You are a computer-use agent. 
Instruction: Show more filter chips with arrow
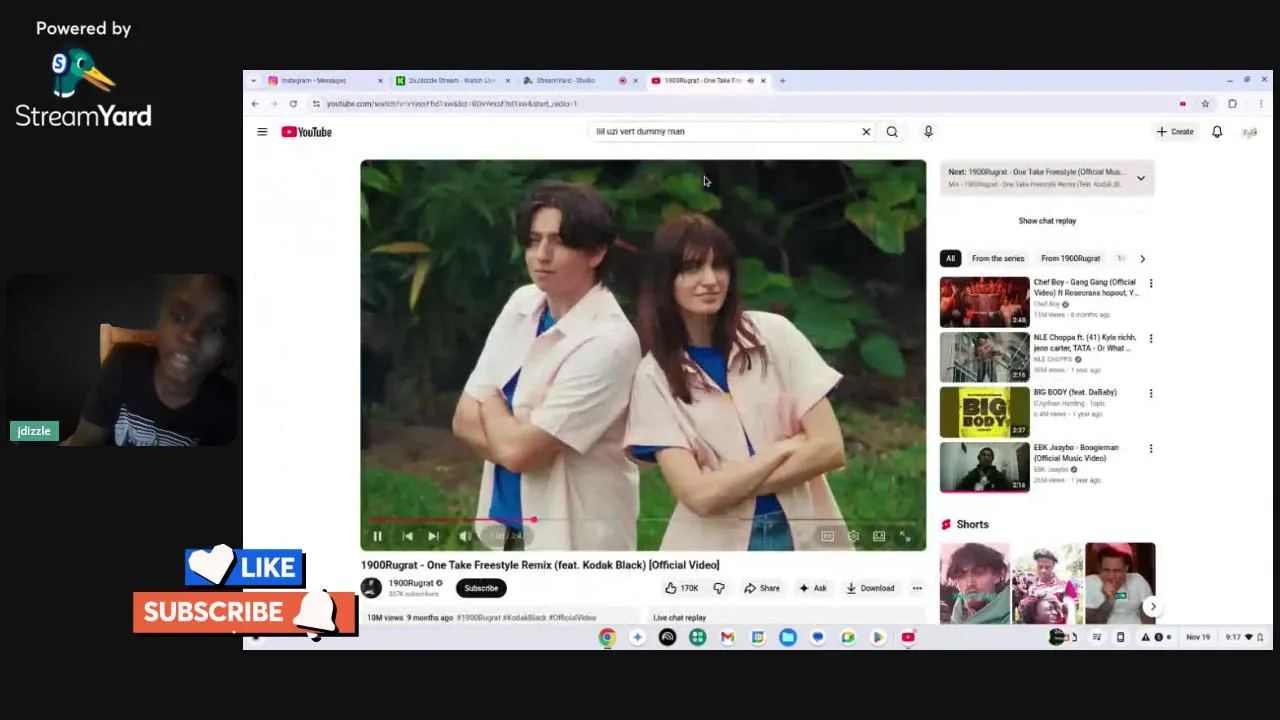[1142, 259]
